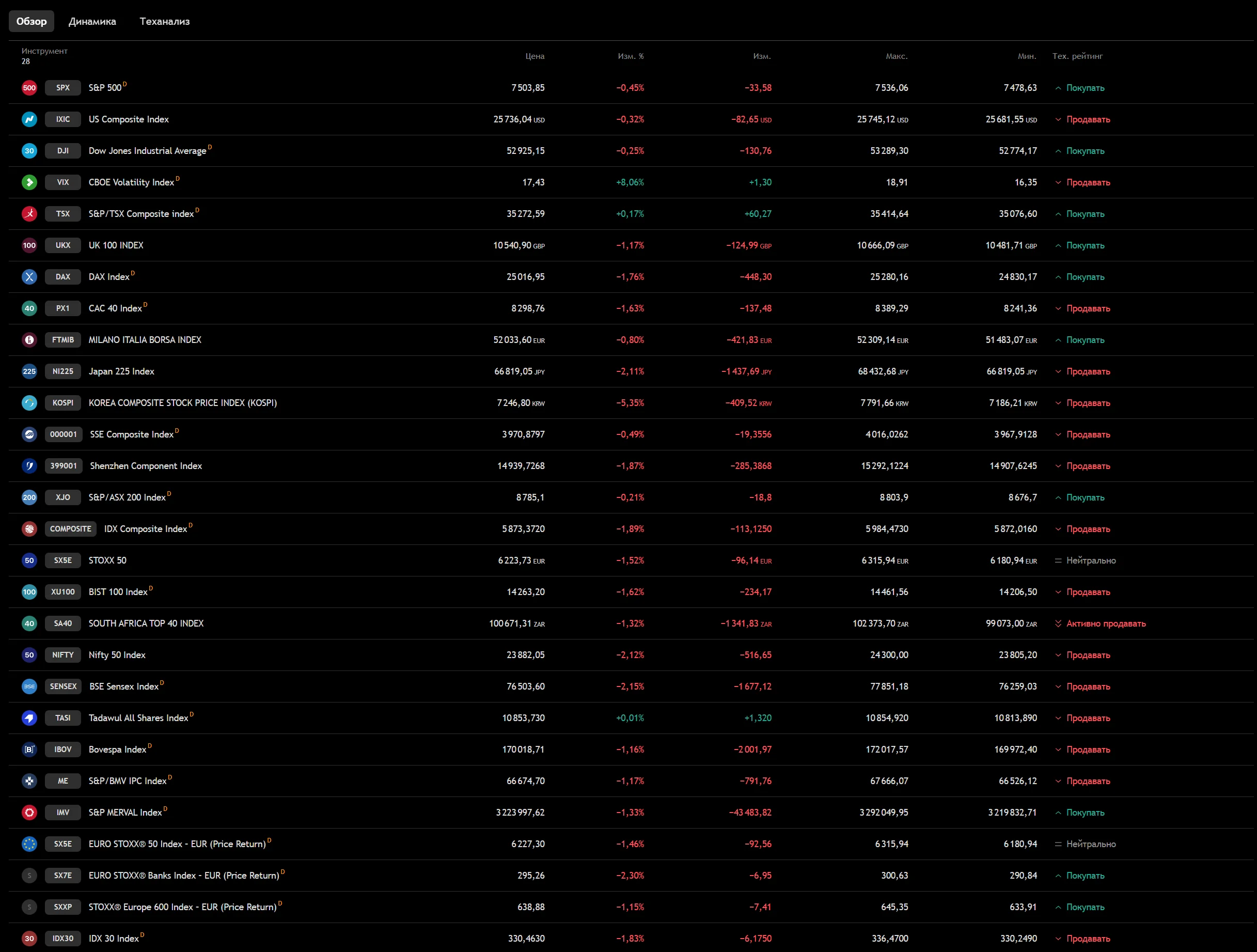The image size is (1257, 952).
Task: Click the Активно продавать rating for SA40
Action: click(x=1106, y=624)
